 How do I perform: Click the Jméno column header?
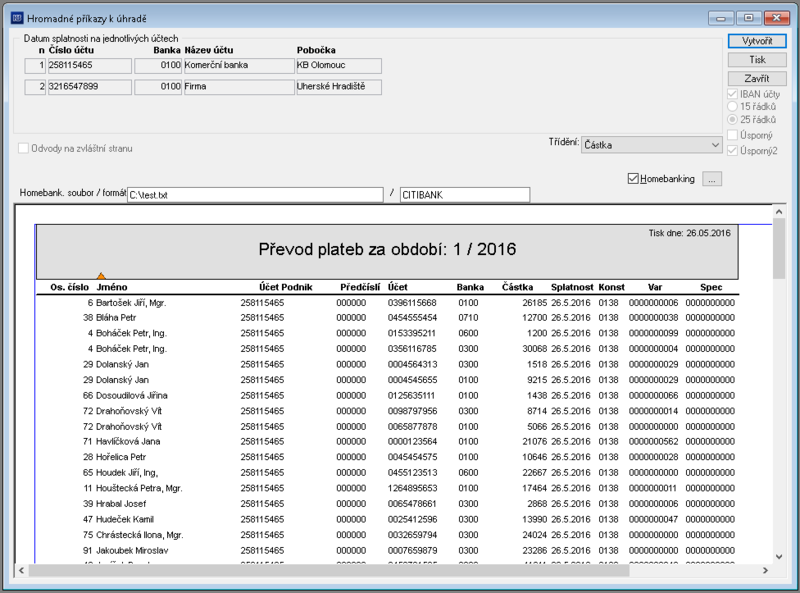(112, 287)
